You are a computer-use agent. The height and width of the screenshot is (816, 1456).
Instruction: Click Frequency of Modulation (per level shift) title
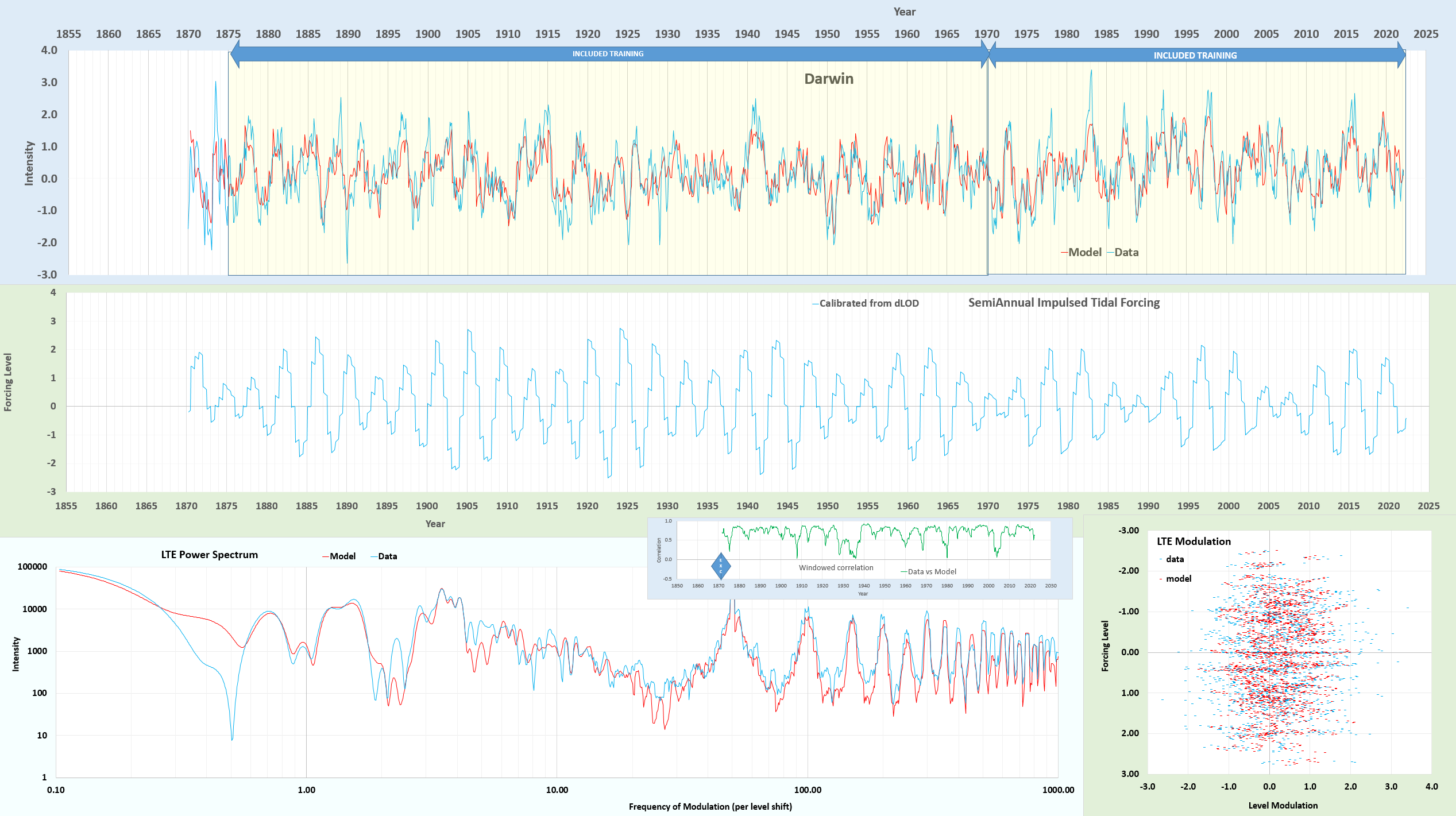pyautogui.click(x=710, y=806)
